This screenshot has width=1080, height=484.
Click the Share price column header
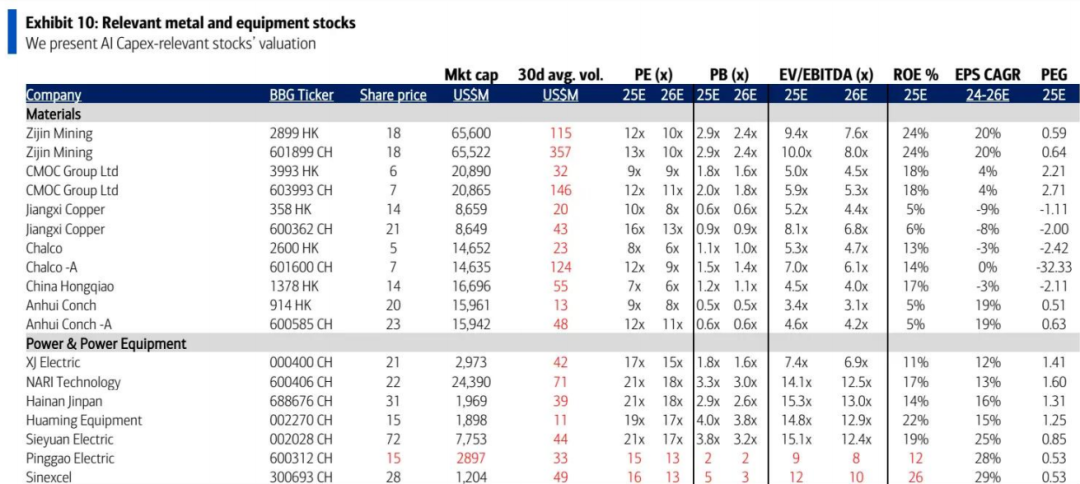click(x=393, y=95)
